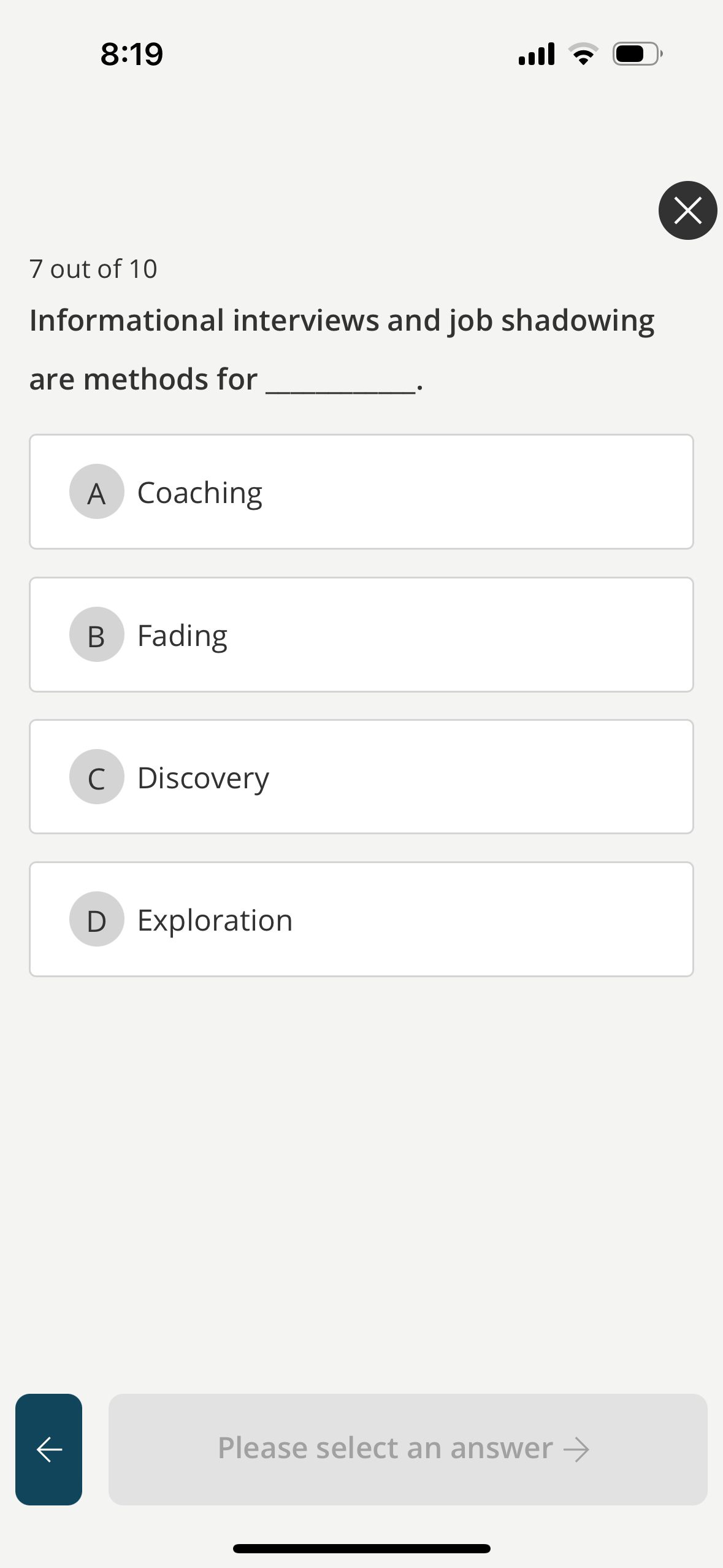Tap the clock in the status bar
Image resolution: width=723 pixels, height=1568 pixels.
(132, 54)
